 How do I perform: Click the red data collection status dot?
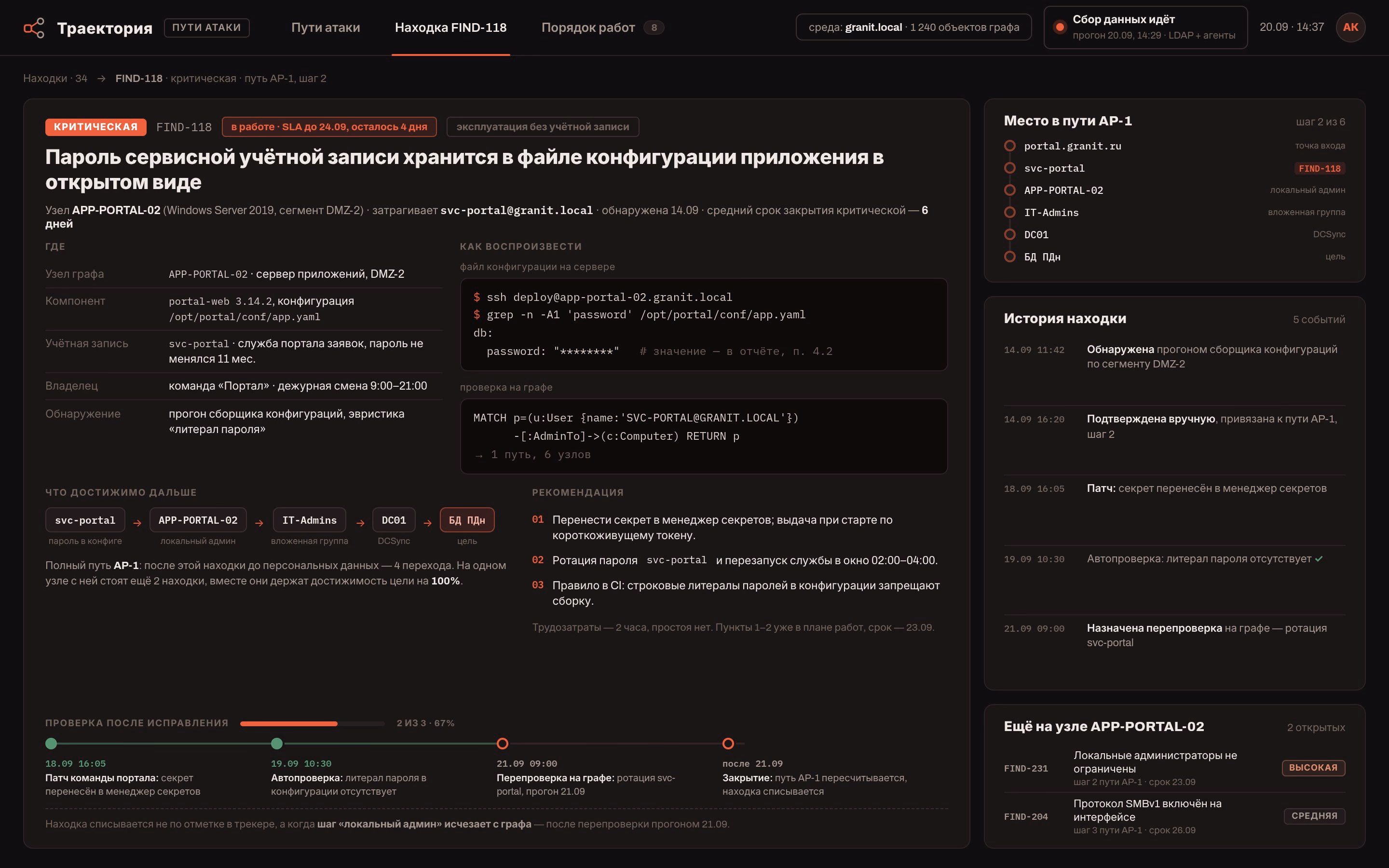(1060, 27)
